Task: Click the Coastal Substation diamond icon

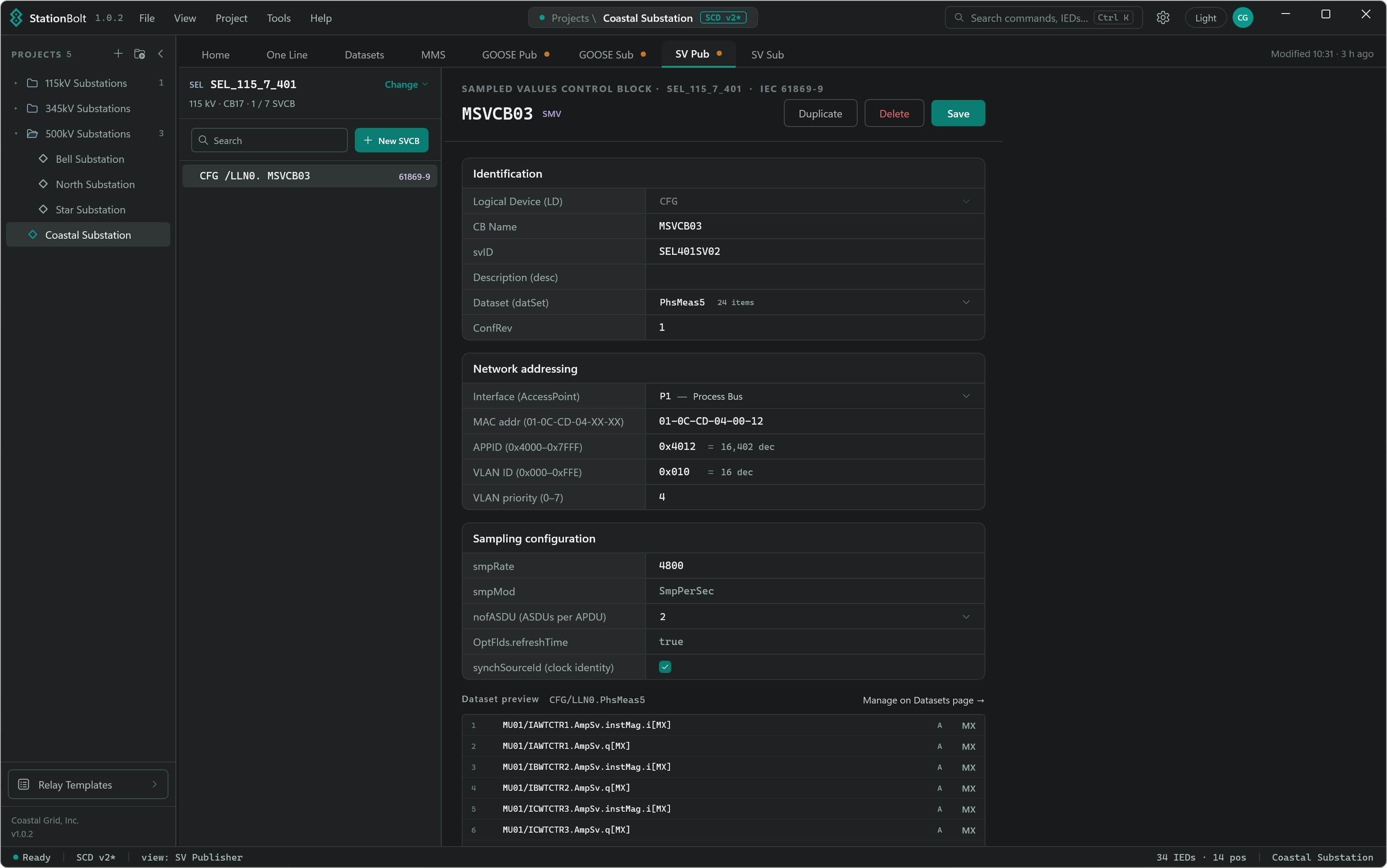Action: 33,234
